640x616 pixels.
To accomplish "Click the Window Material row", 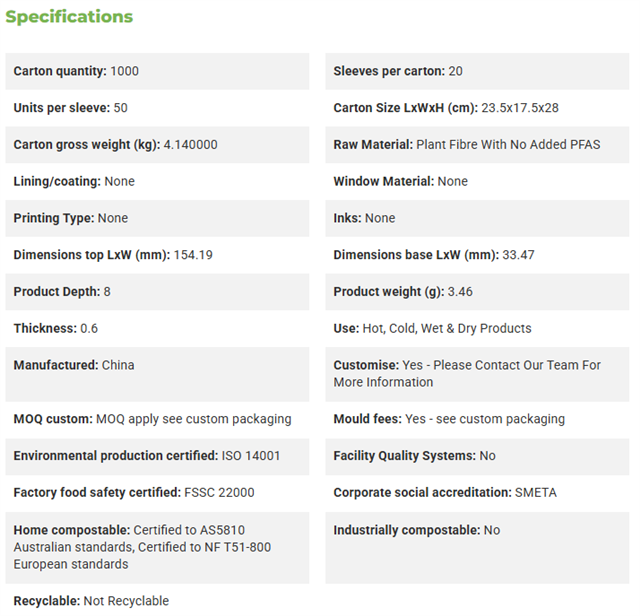I will pos(477,181).
